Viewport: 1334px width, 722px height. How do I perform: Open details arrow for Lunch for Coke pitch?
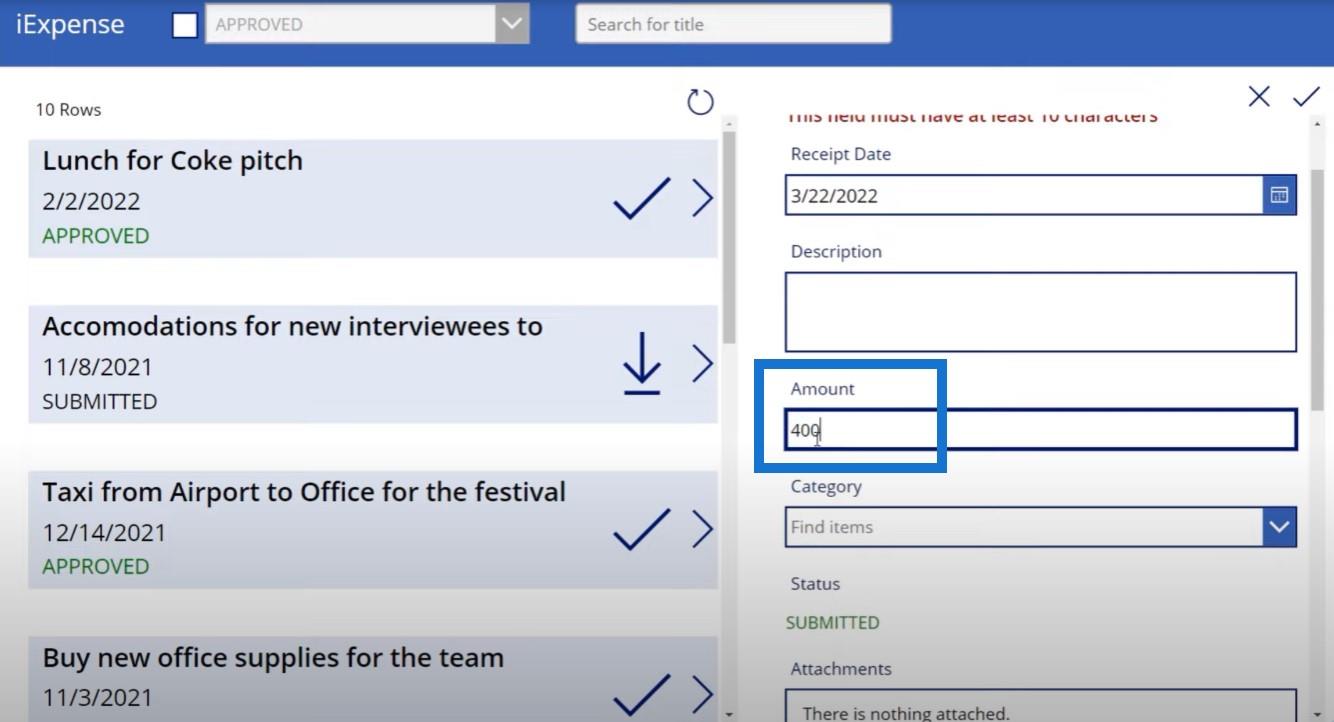click(x=702, y=198)
